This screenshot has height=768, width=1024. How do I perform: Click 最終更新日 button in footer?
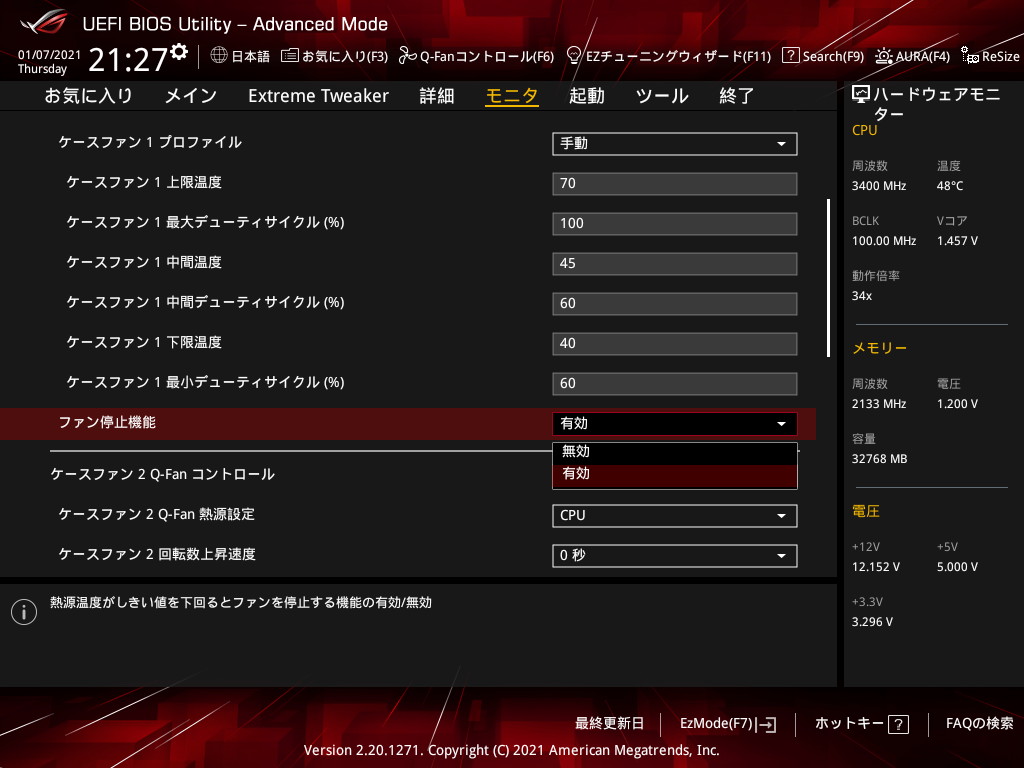coord(609,724)
